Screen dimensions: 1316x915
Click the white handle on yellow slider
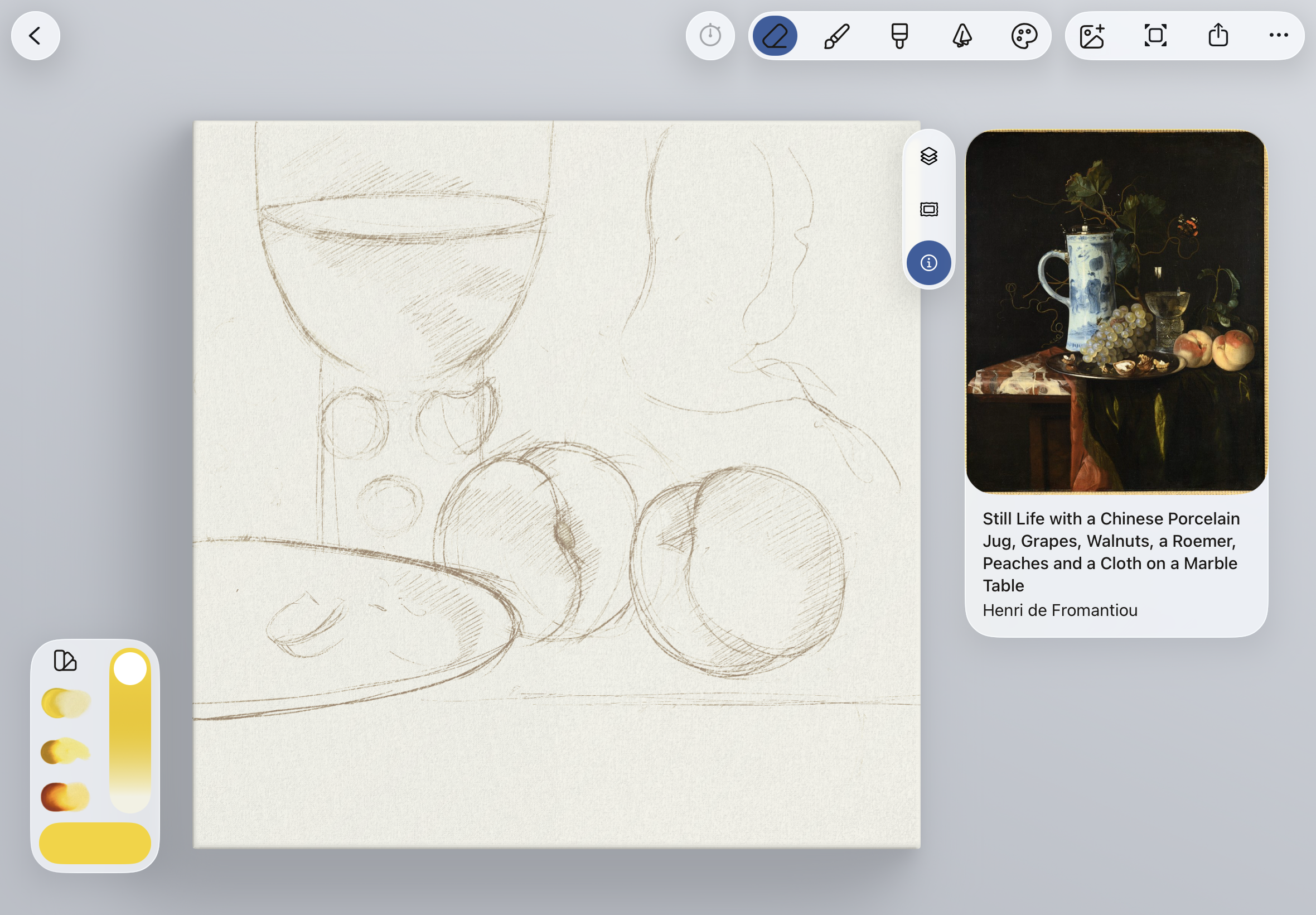coord(130,668)
